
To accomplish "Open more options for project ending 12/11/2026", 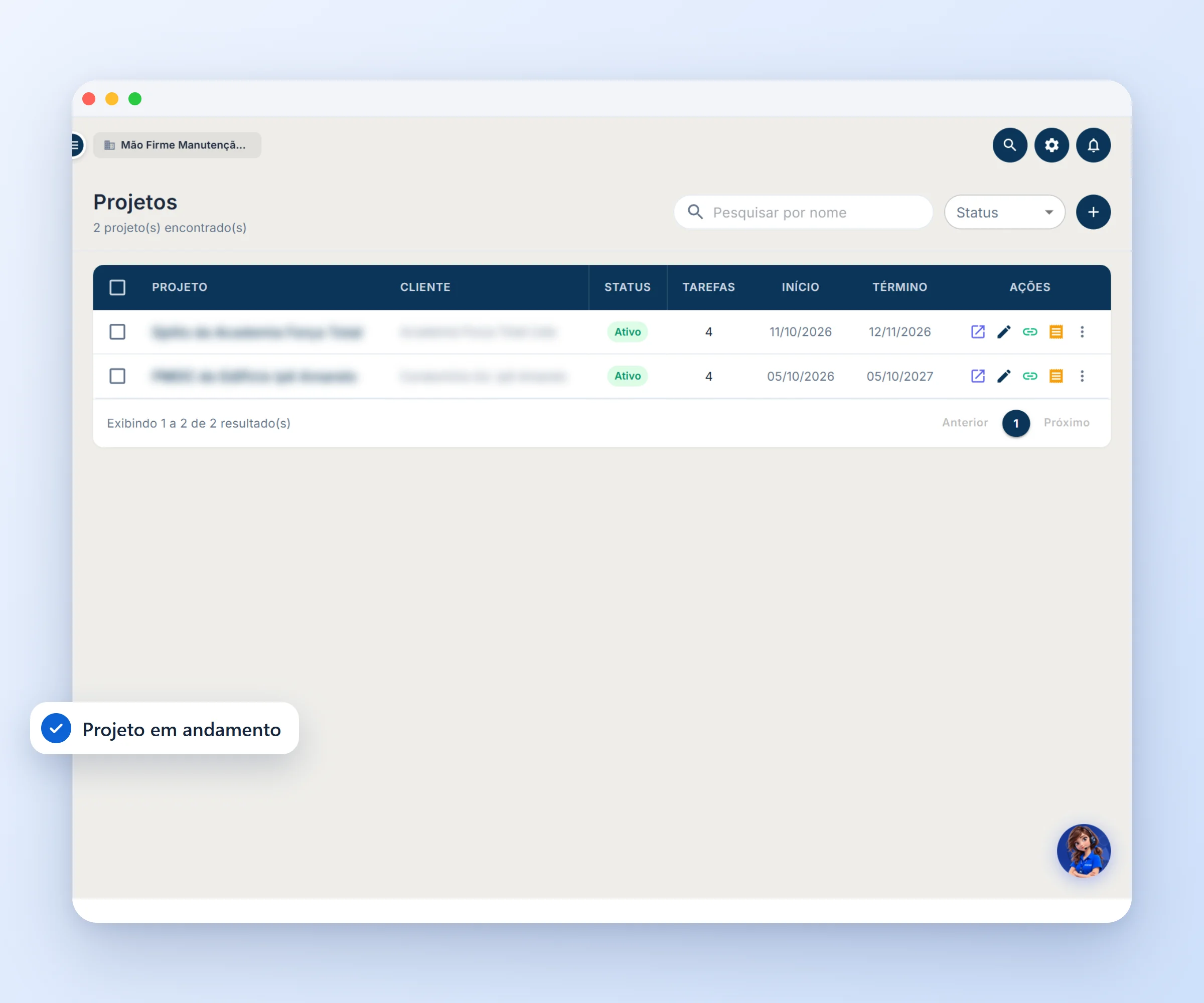I will (x=1082, y=332).
